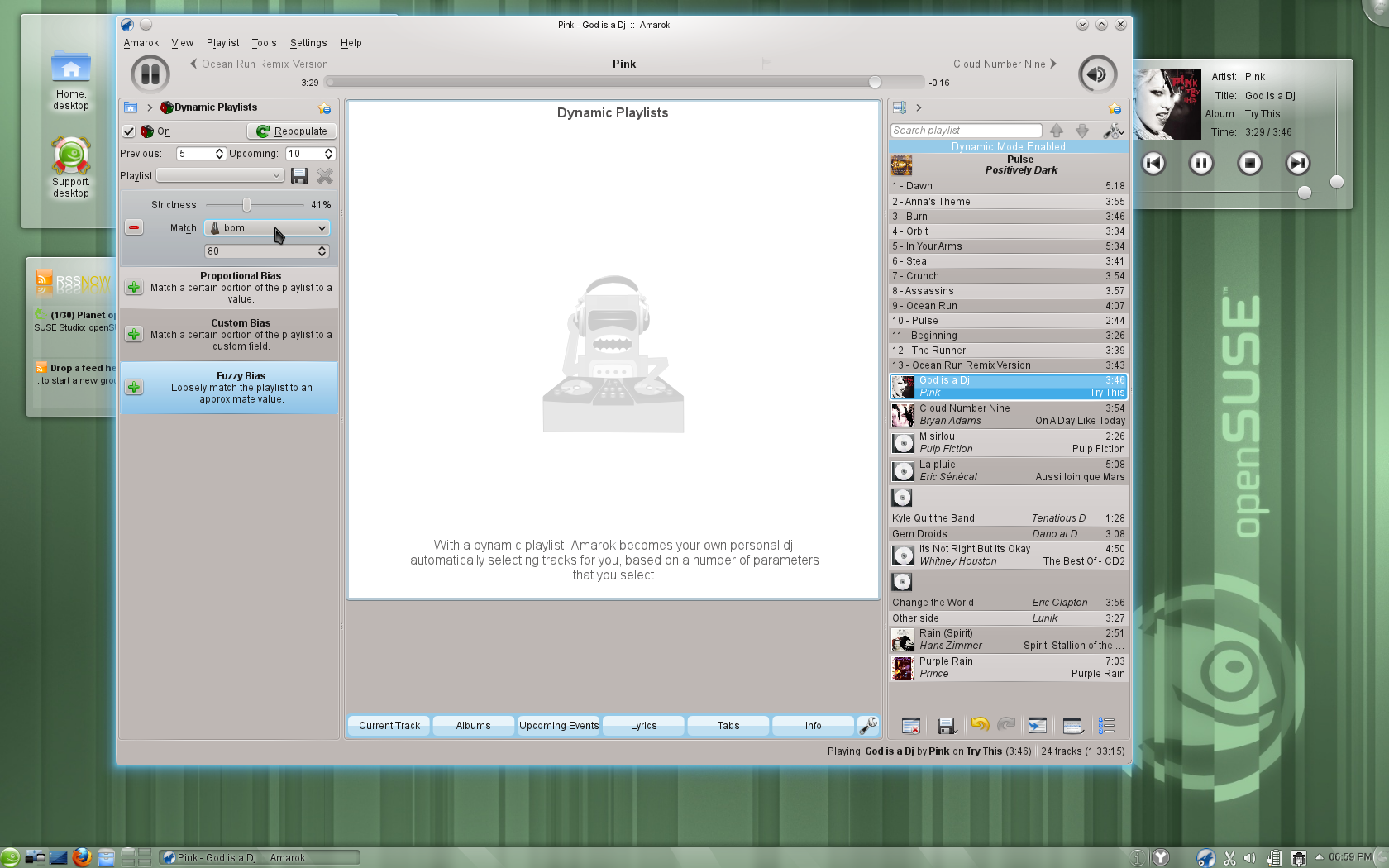This screenshot has width=1389, height=868.
Task: Click the Repopulate button
Action: (x=291, y=131)
